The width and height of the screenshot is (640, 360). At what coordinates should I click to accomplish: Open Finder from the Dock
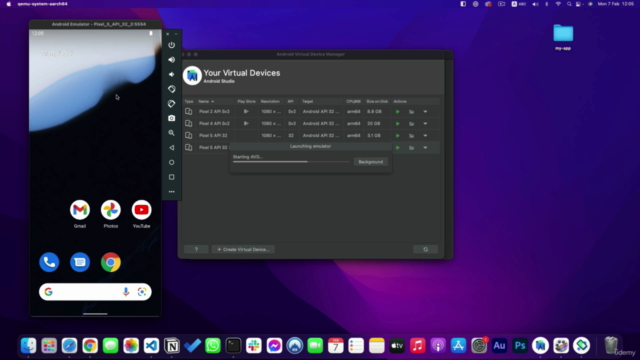29,346
